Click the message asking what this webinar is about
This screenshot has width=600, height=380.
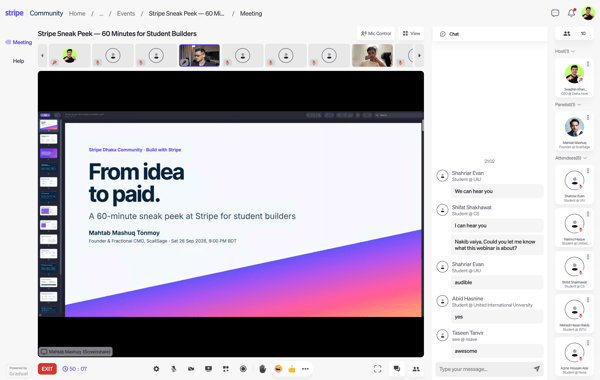pyautogui.click(x=497, y=245)
